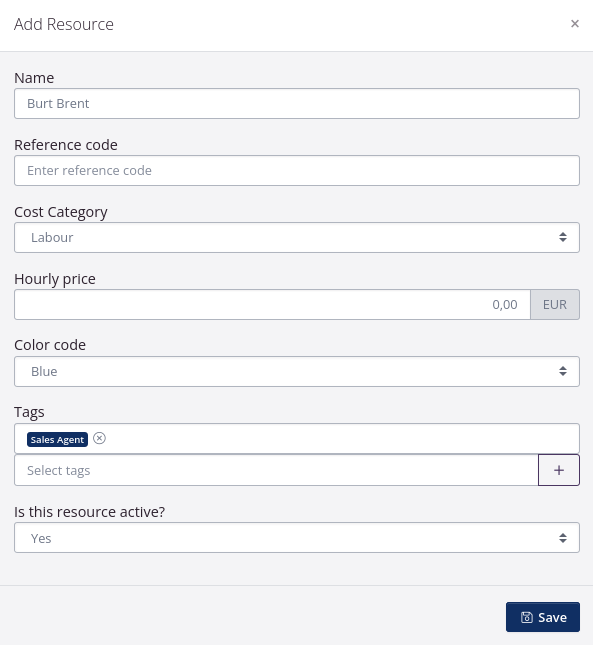Close the Add Resource dialog
The width and height of the screenshot is (593, 645).
pos(574,24)
